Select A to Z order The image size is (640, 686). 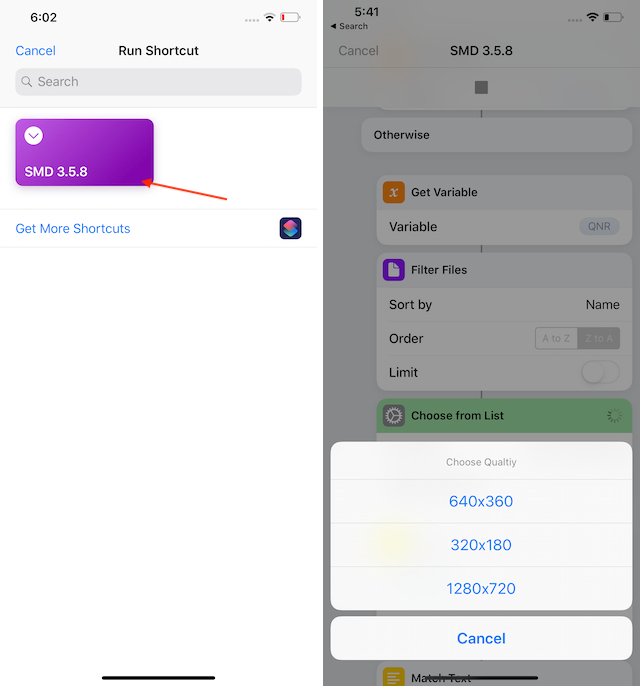point(556,338)
